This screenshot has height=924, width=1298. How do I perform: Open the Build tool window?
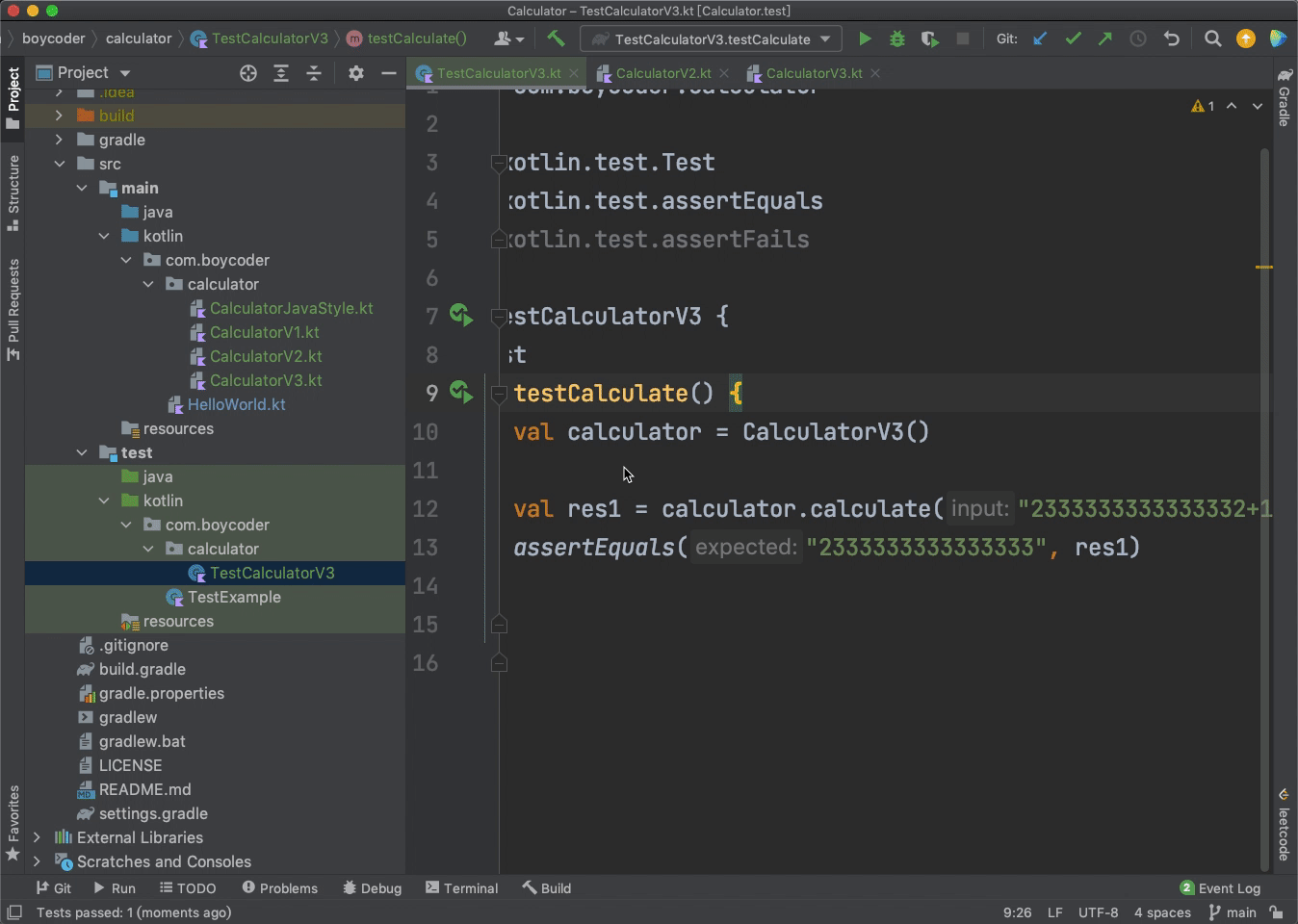(x=547, y=888)
